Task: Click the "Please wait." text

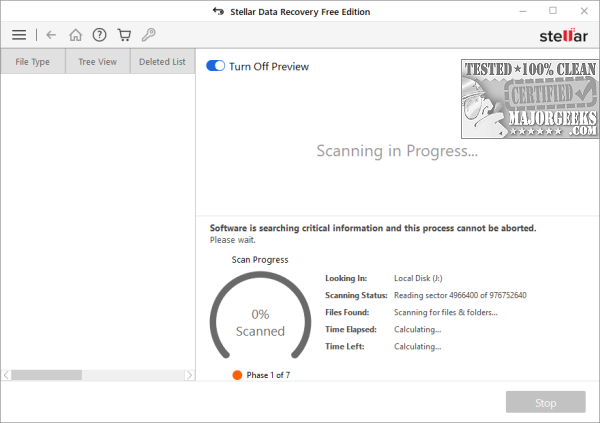Action: click(232, 240)
